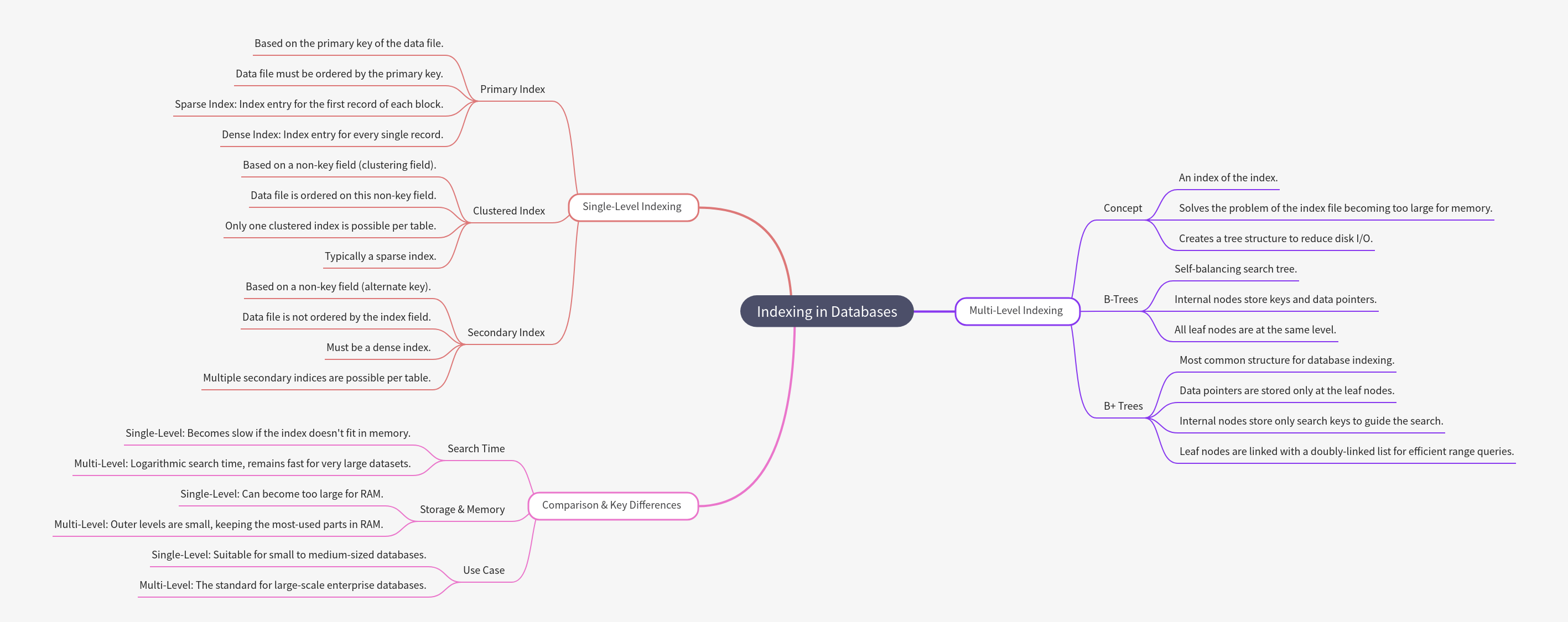Click the Single-Level Indexing branch node
The height and width of the screenshot is (622, 1568).
pos(632,207)
